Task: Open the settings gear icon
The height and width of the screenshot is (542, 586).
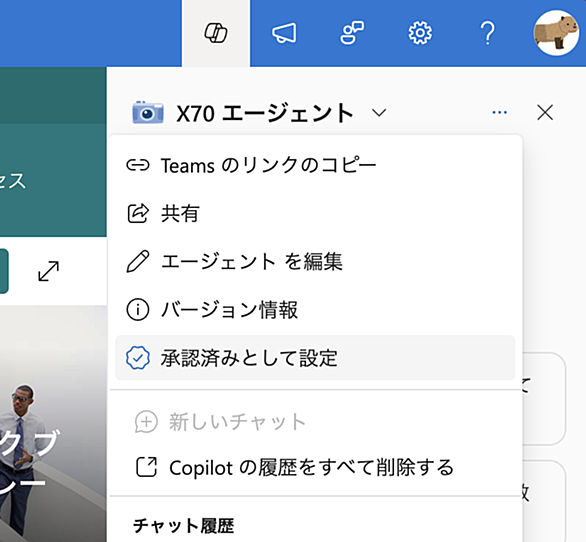Action: coord(420,33)
